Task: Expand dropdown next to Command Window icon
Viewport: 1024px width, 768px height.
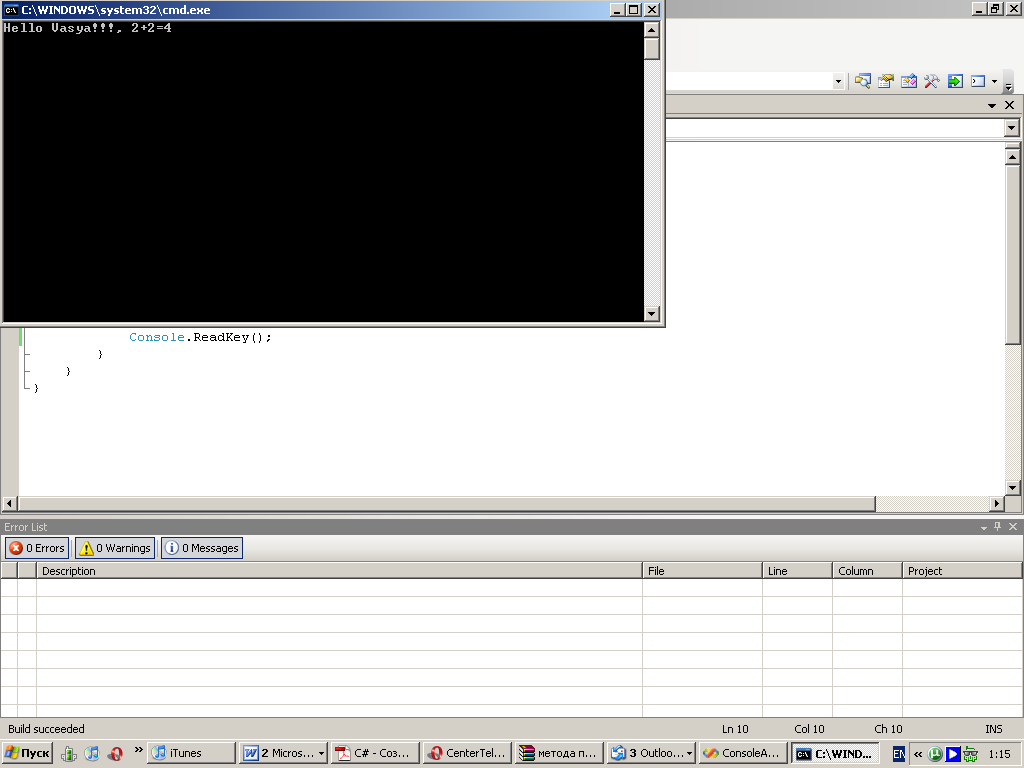Action: coord(994,82)
